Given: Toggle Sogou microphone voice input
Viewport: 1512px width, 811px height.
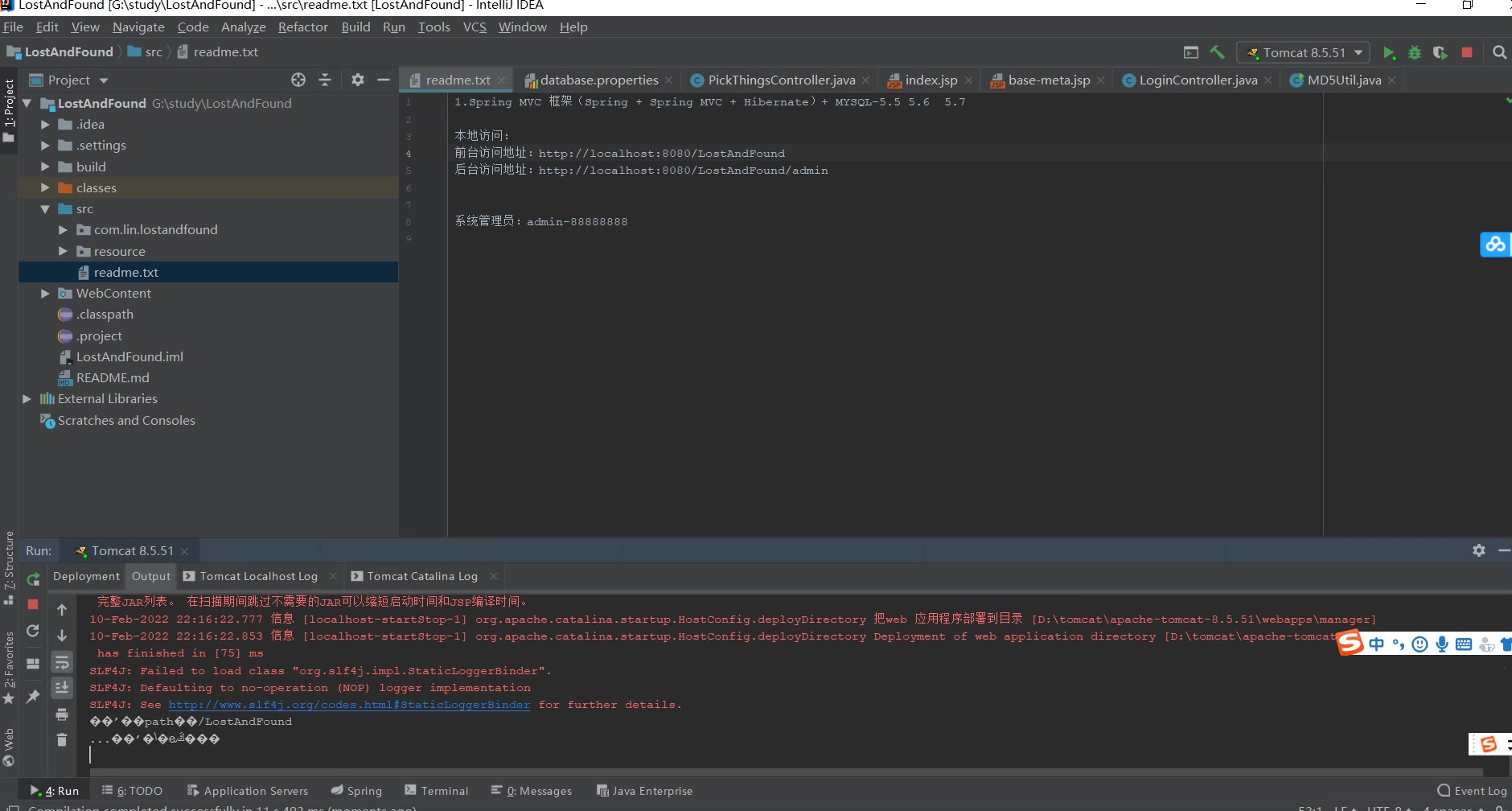Looking at the screenshot, I should coord(1442,644).
